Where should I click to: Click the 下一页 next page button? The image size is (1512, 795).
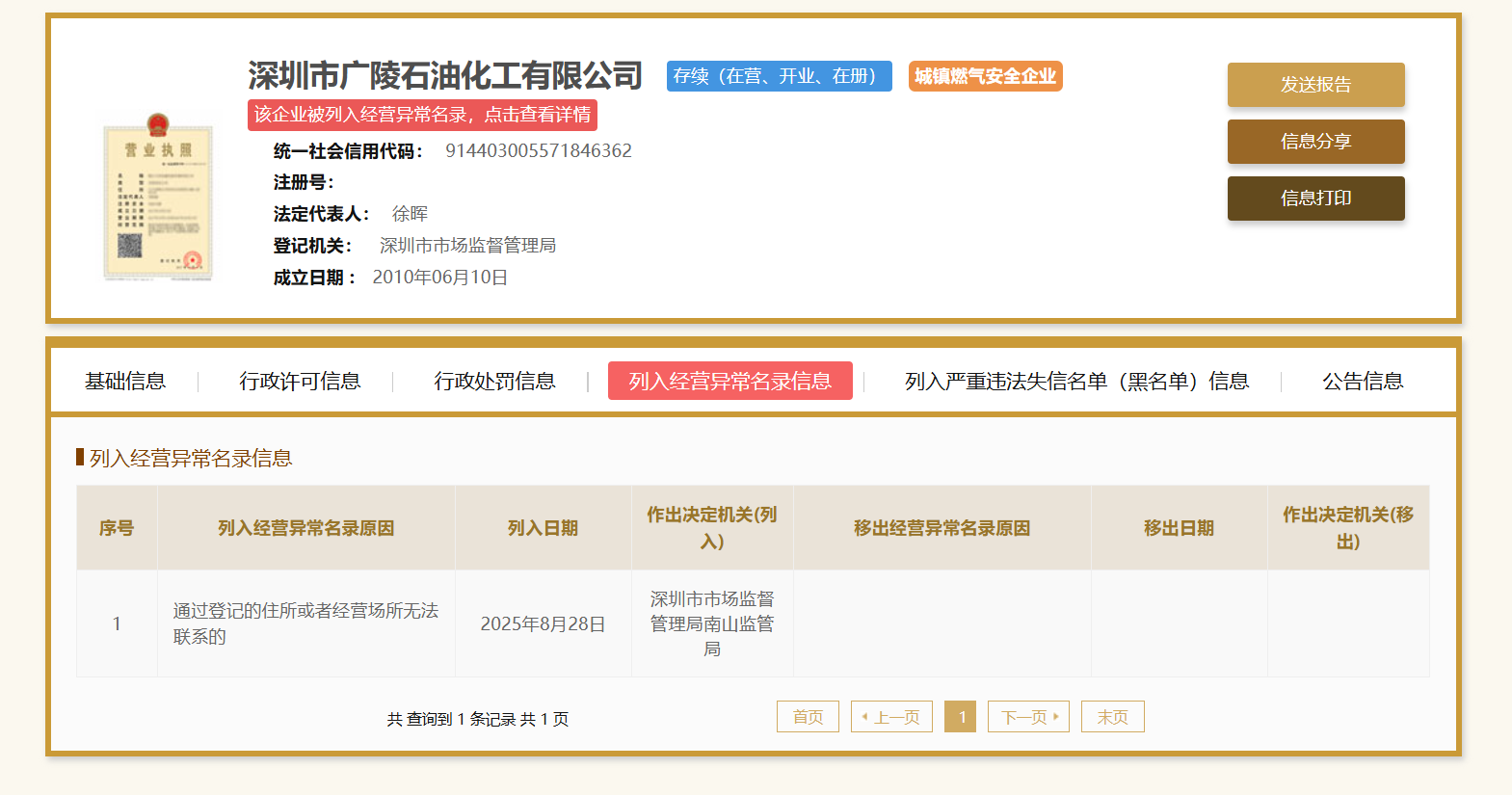pyautogui.click(x=1028, y=717)
